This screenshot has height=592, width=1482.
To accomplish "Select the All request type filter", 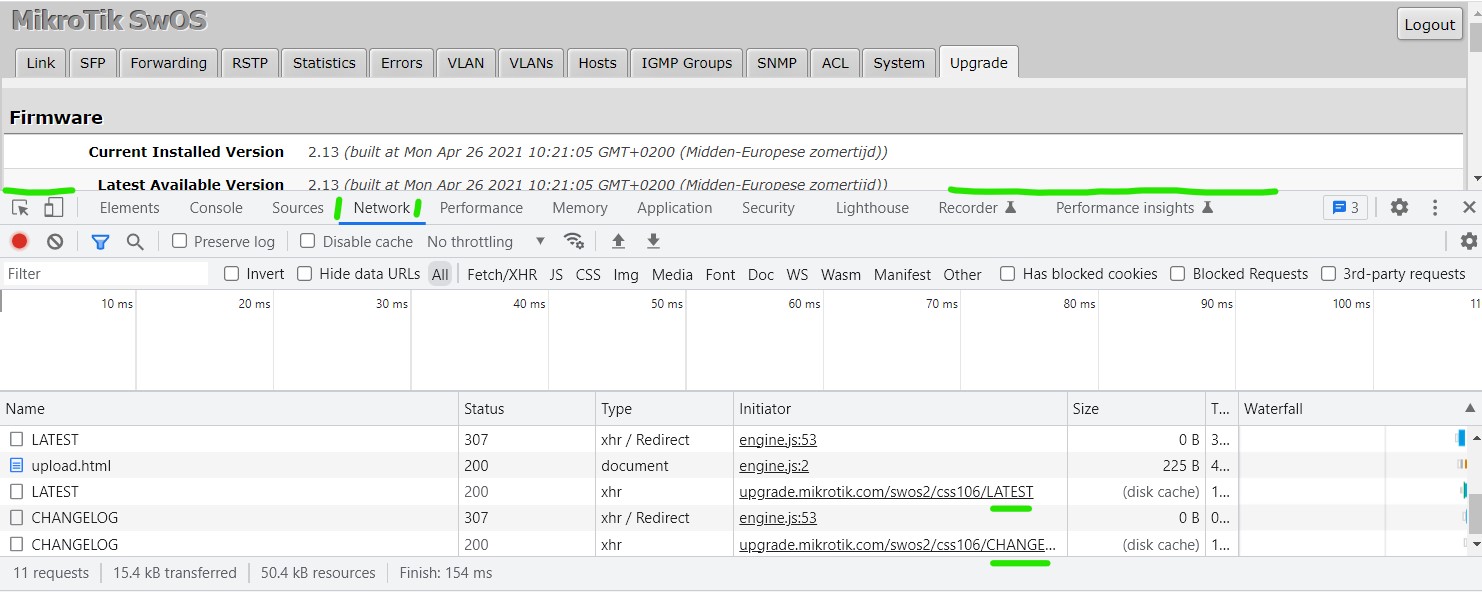I will tap(440, 274).
